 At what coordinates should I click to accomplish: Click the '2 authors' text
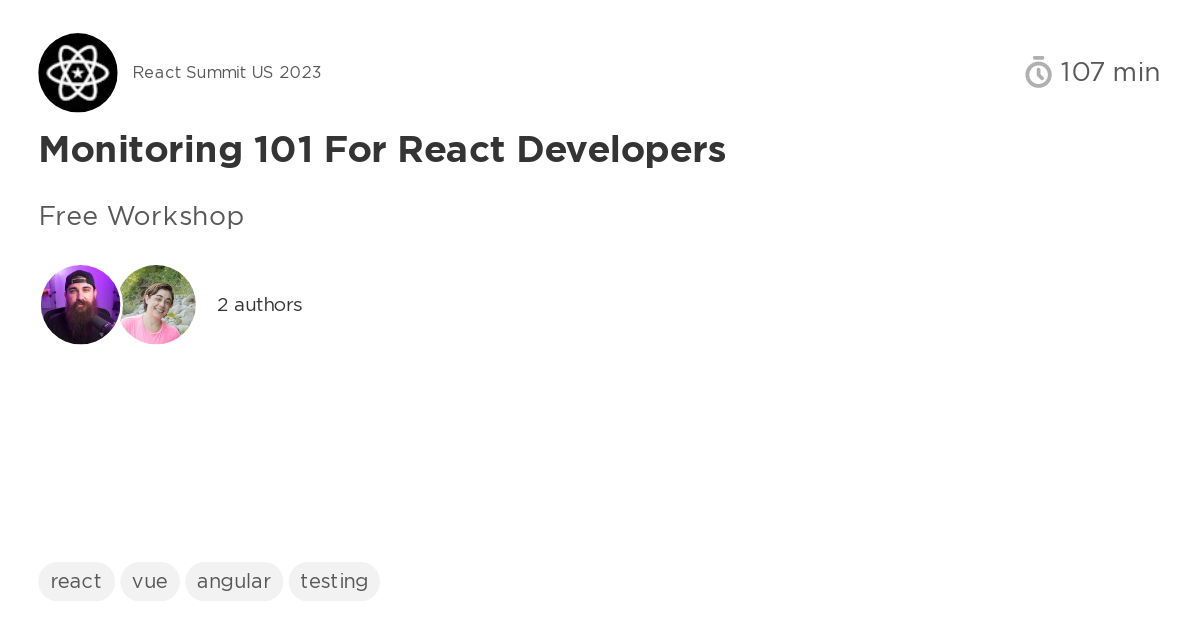pos(259,305)
